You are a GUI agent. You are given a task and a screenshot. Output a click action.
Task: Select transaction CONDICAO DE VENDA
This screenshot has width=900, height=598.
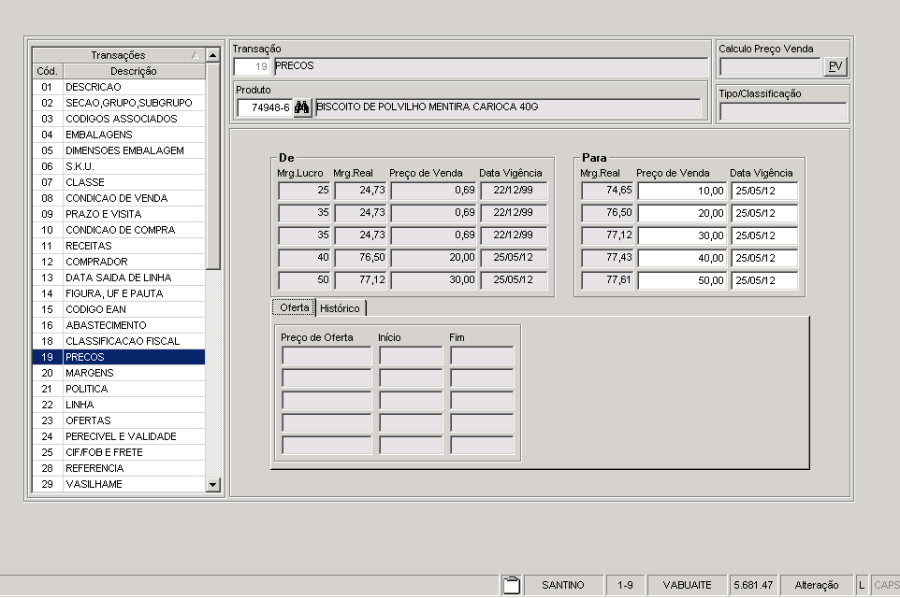tap(119, 199)
